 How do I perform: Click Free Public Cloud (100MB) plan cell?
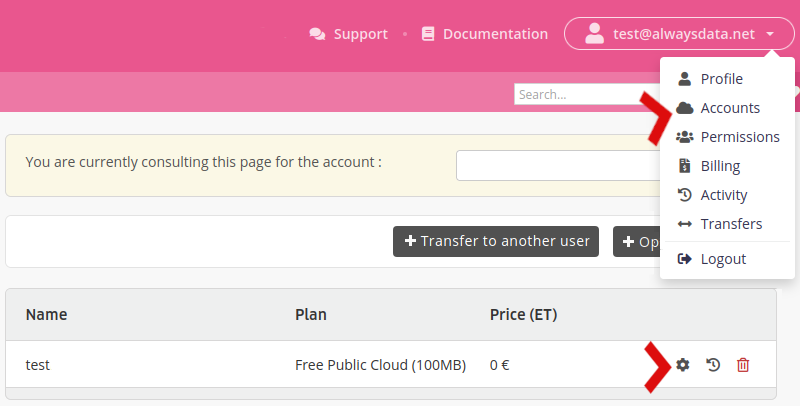(380, 365)
